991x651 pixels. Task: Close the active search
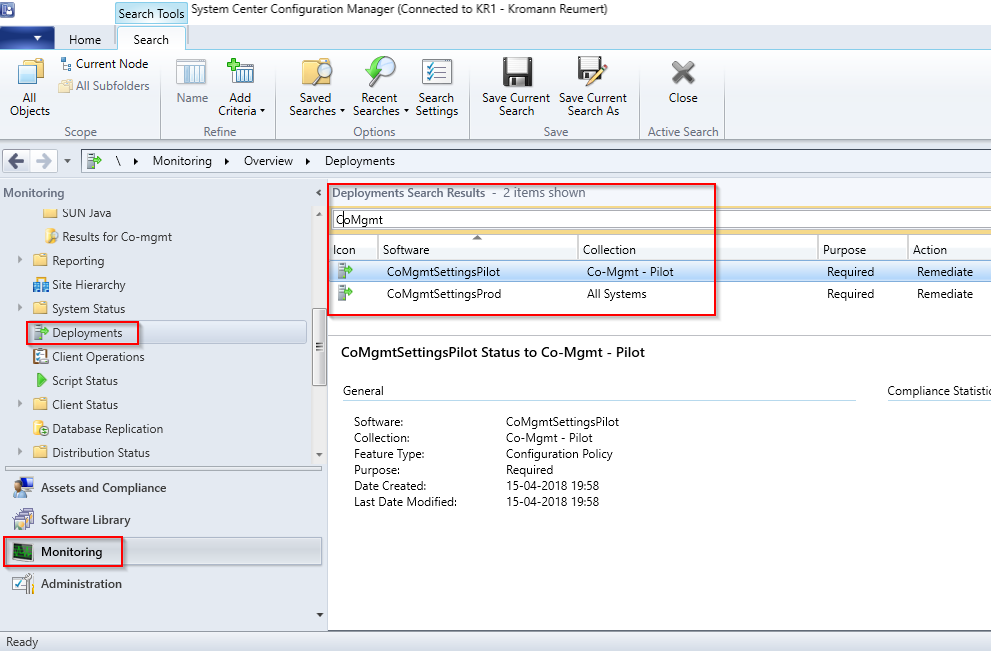pyautogui.click(x=683, y=81)
